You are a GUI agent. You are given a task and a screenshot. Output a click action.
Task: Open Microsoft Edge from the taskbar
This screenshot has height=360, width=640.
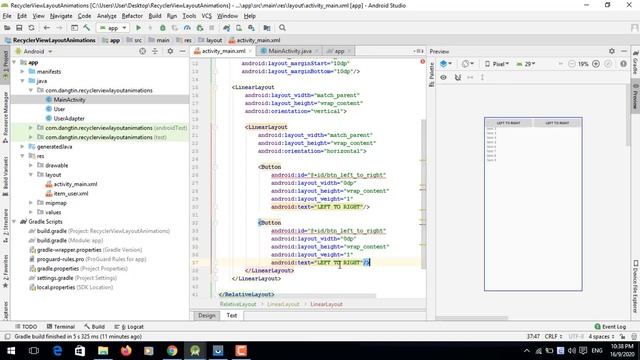tap(57, 351)
